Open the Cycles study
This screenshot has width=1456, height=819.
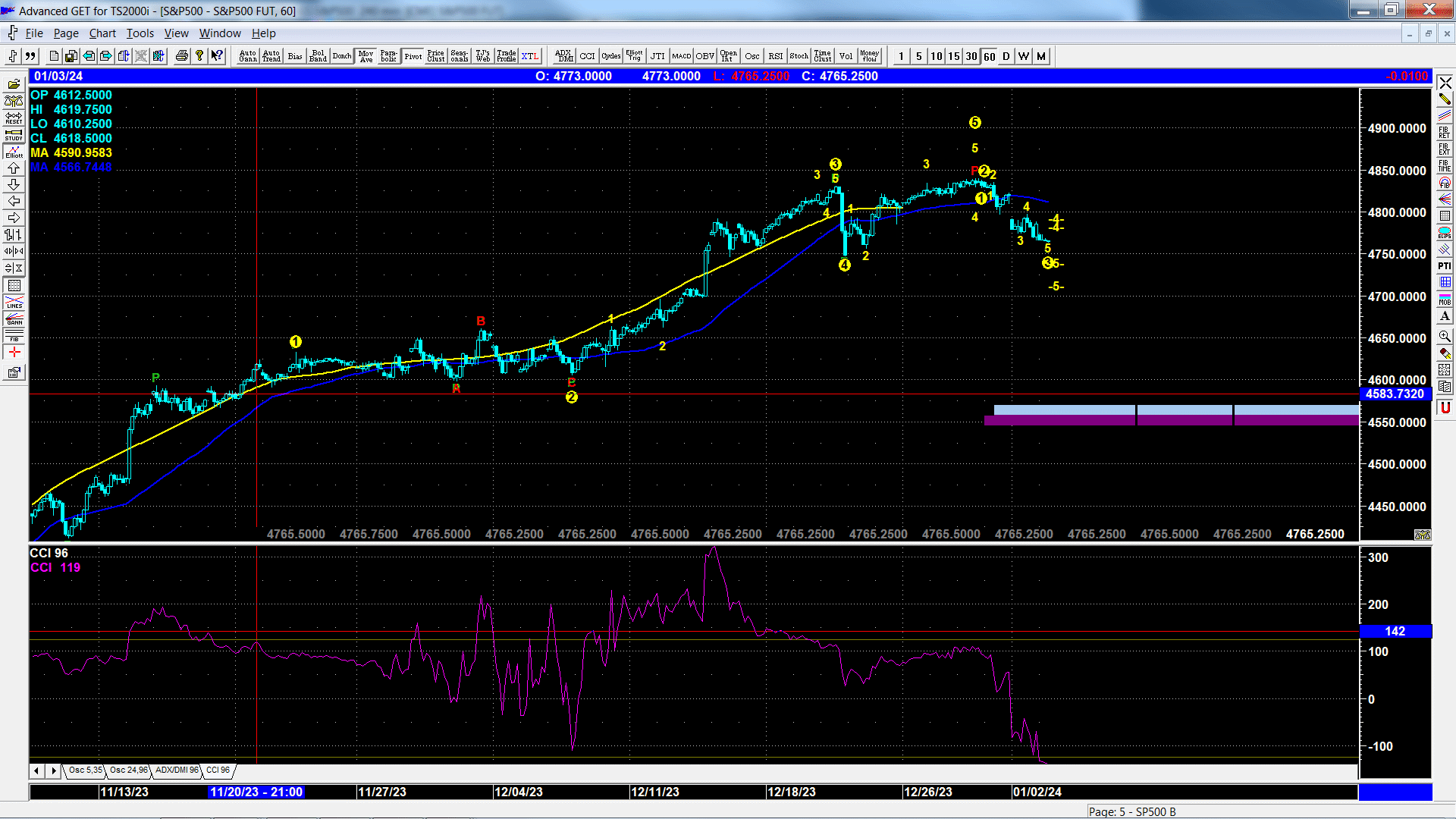point(611,56)
